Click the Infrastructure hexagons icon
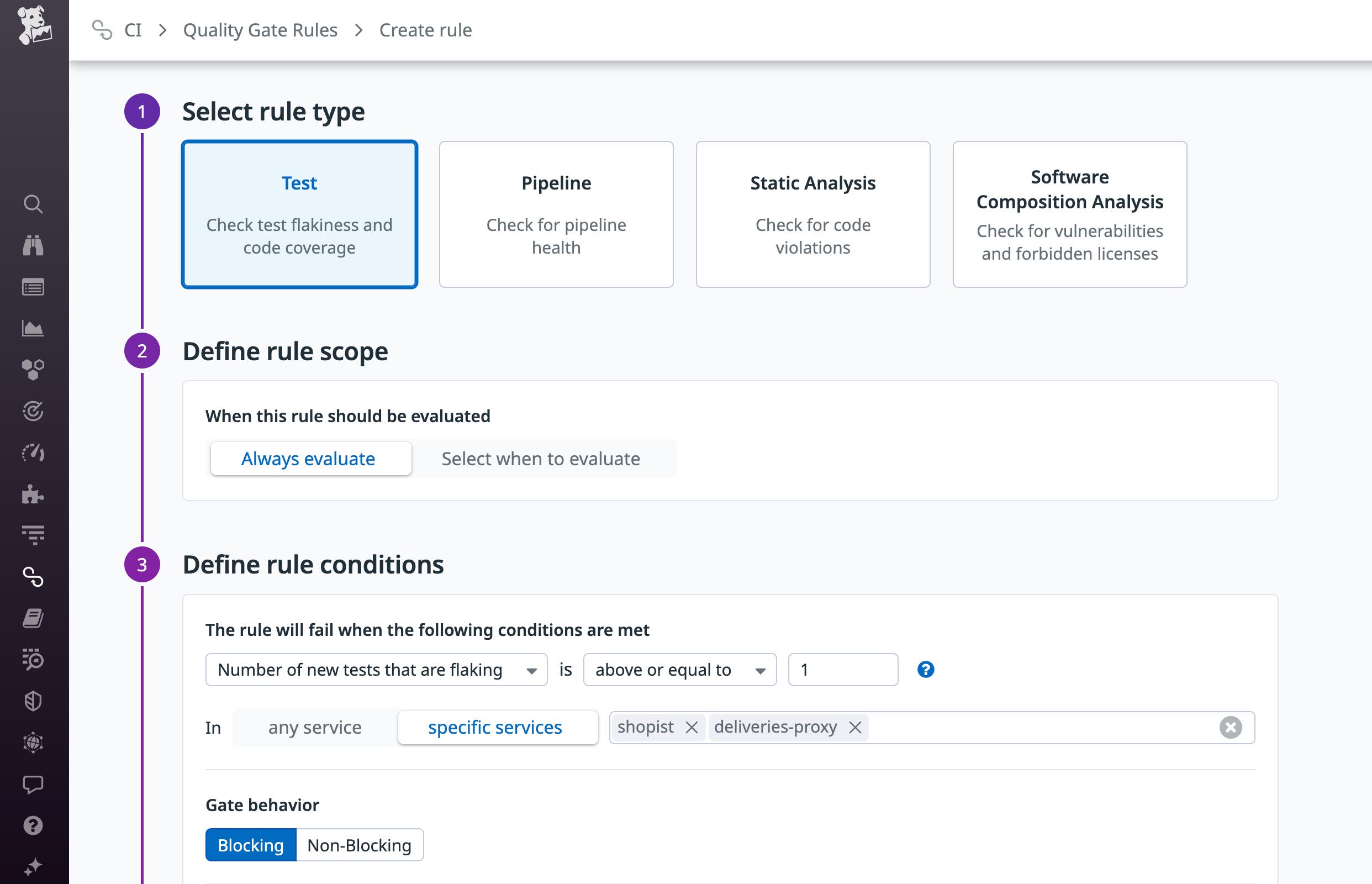 [x=34, y=370]
